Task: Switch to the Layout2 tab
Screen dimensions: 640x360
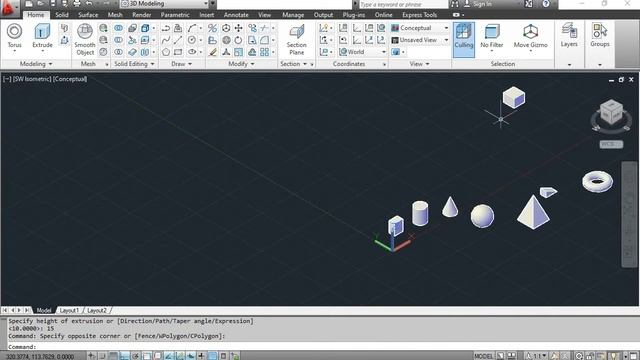Action: tap(97, 311)
